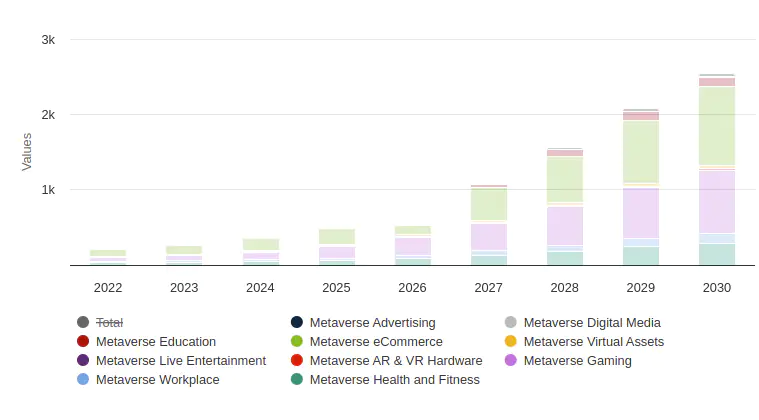Click the Metaverse Digital Media grey dot

(x=511, y=322)
